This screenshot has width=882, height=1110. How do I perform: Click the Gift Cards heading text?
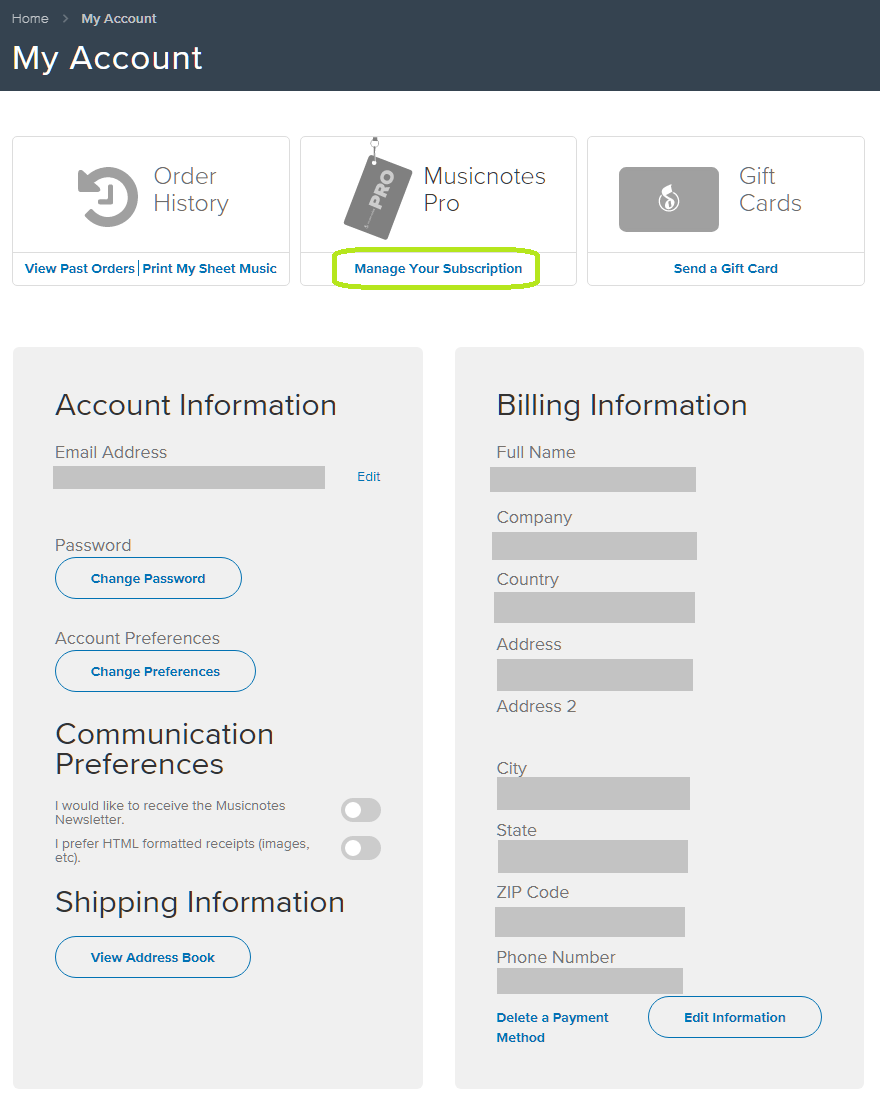click(x=770, y=190)
